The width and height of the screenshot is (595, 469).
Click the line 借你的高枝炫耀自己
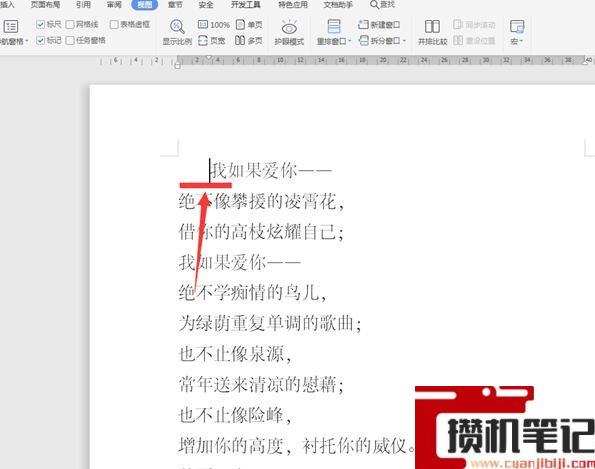pos(261,231)
